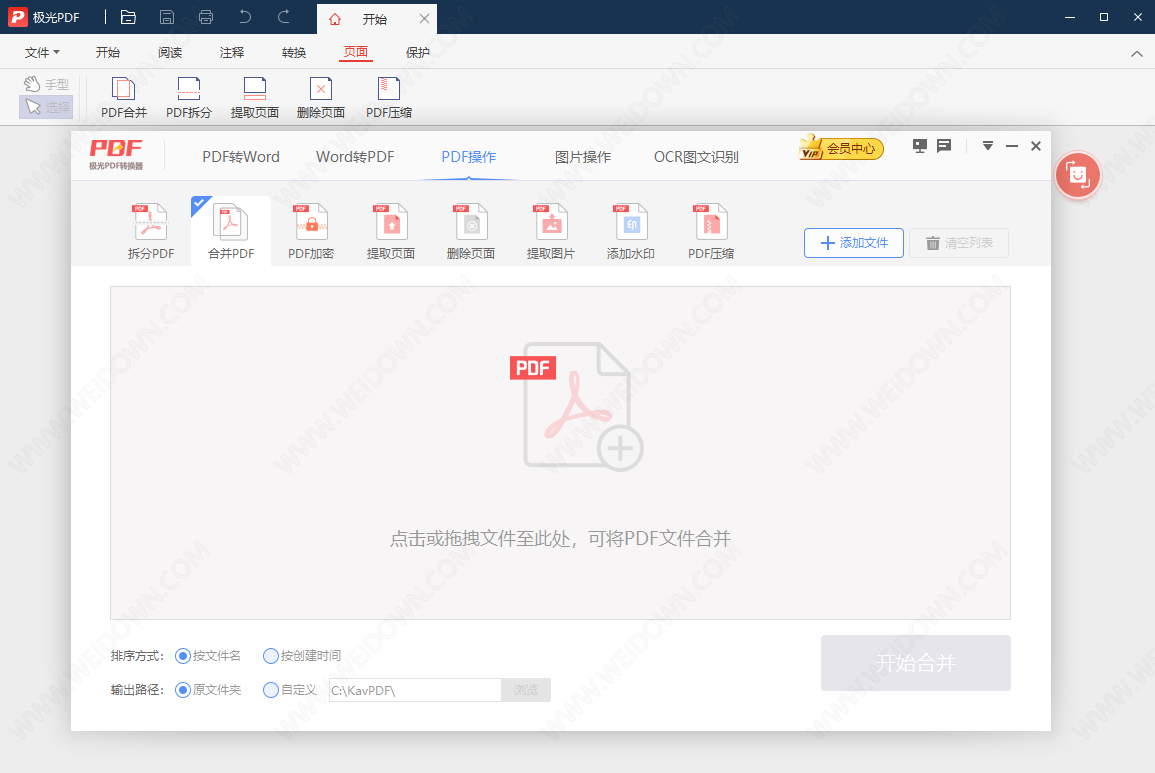Click the ribbon 删除页面 icon
The height and width of the screenshot is (773, 1155).
click(320, 98)
